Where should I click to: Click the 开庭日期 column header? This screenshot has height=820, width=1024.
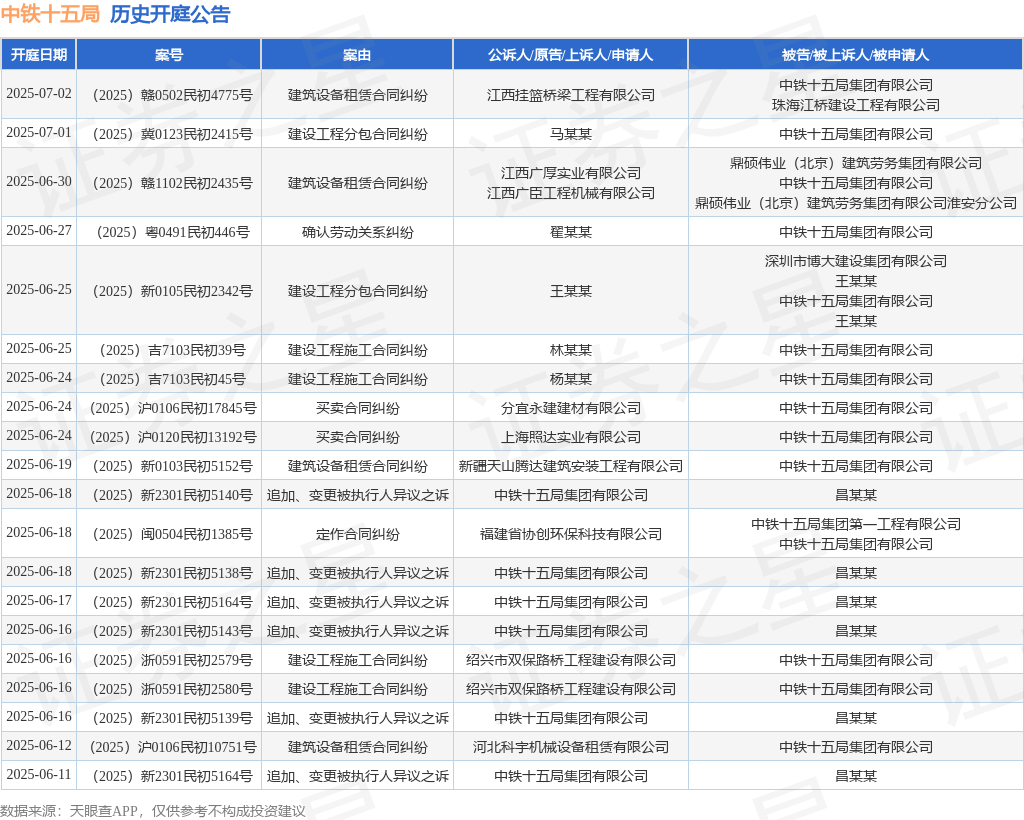(39, 55)
